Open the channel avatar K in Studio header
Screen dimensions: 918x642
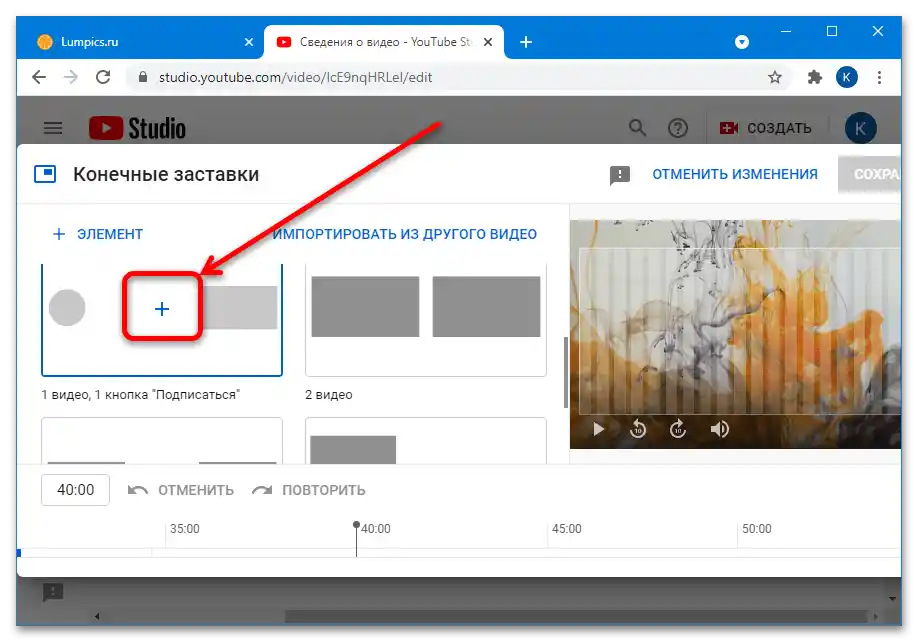coord(860,128)
